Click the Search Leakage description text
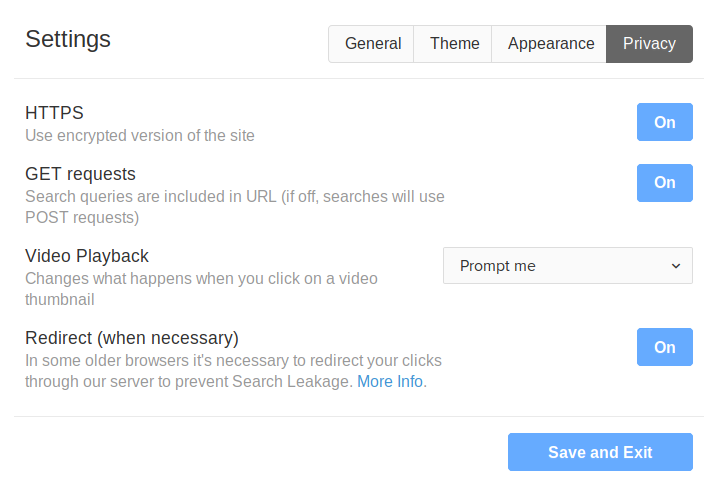Screen dimensions: 716x496 233,371
